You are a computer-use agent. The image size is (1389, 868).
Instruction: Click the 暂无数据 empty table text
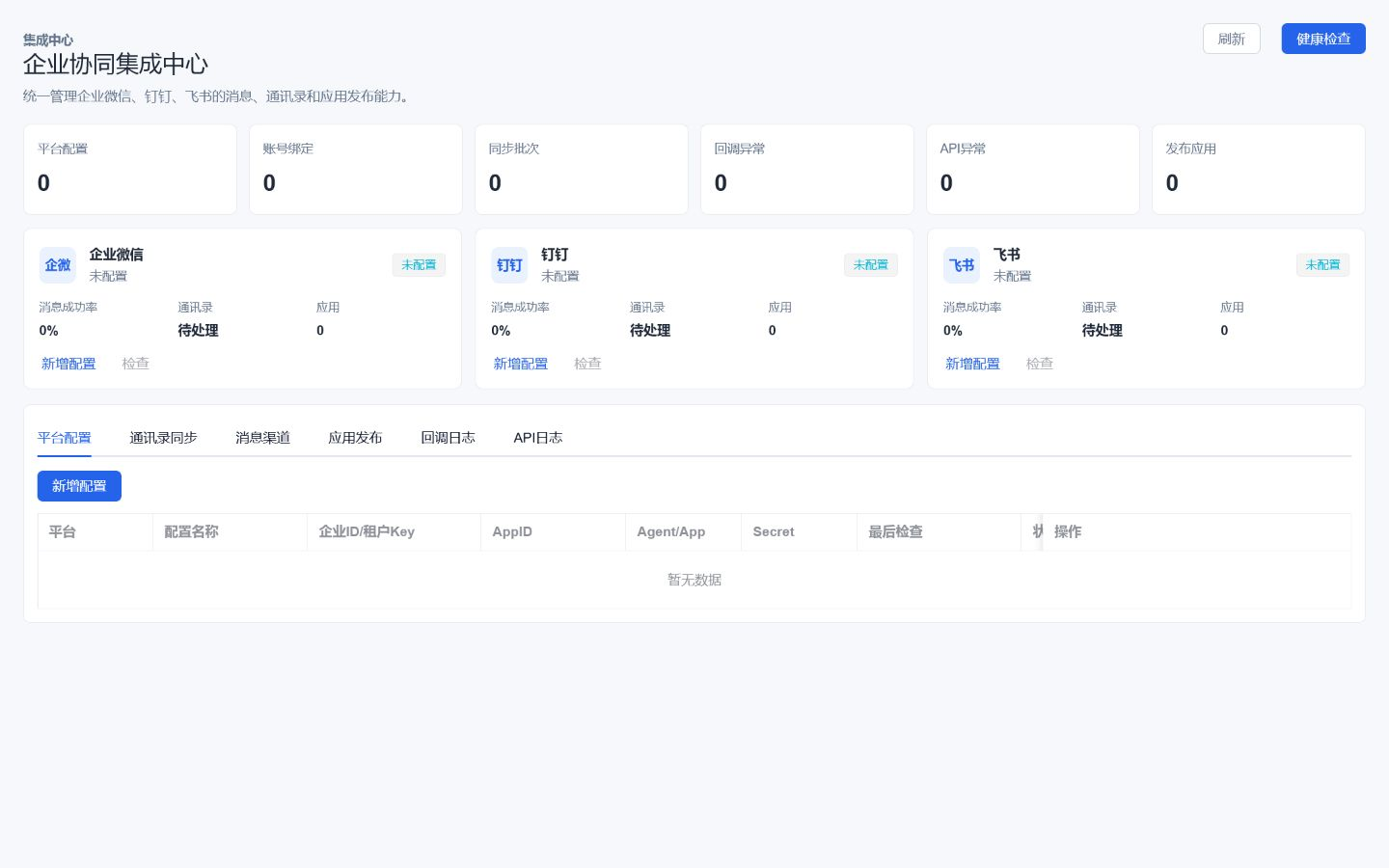click(694, 580)
